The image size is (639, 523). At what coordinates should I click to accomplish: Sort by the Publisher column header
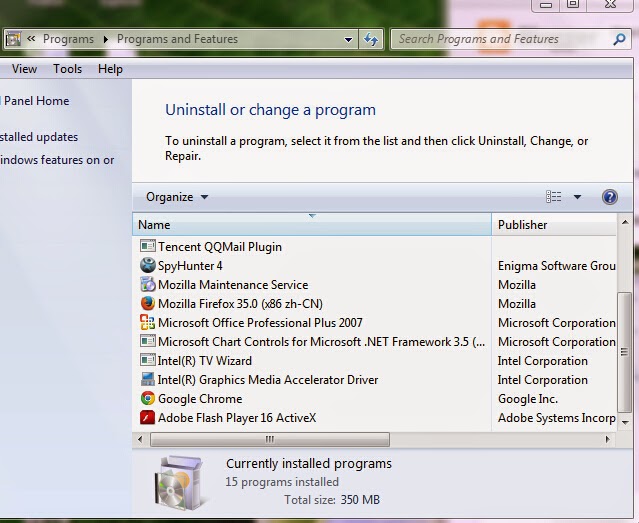(x=554, y=225)
